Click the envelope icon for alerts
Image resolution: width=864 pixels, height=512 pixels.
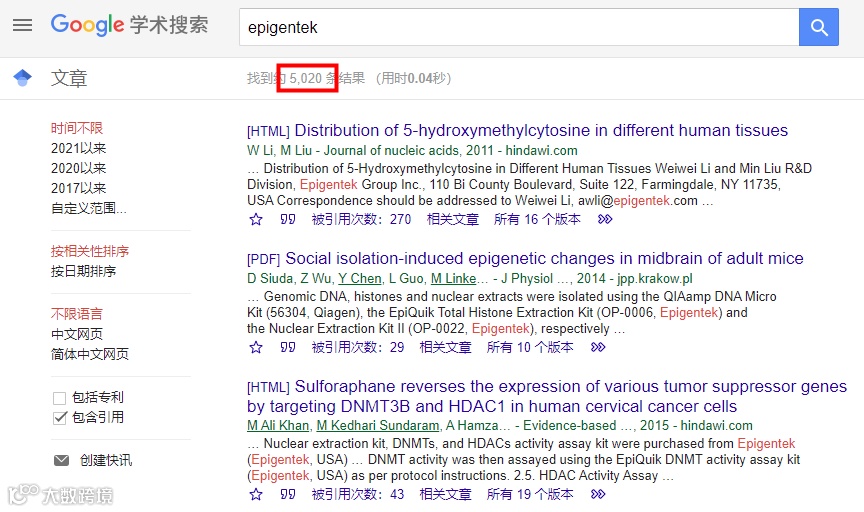point(61,460)
